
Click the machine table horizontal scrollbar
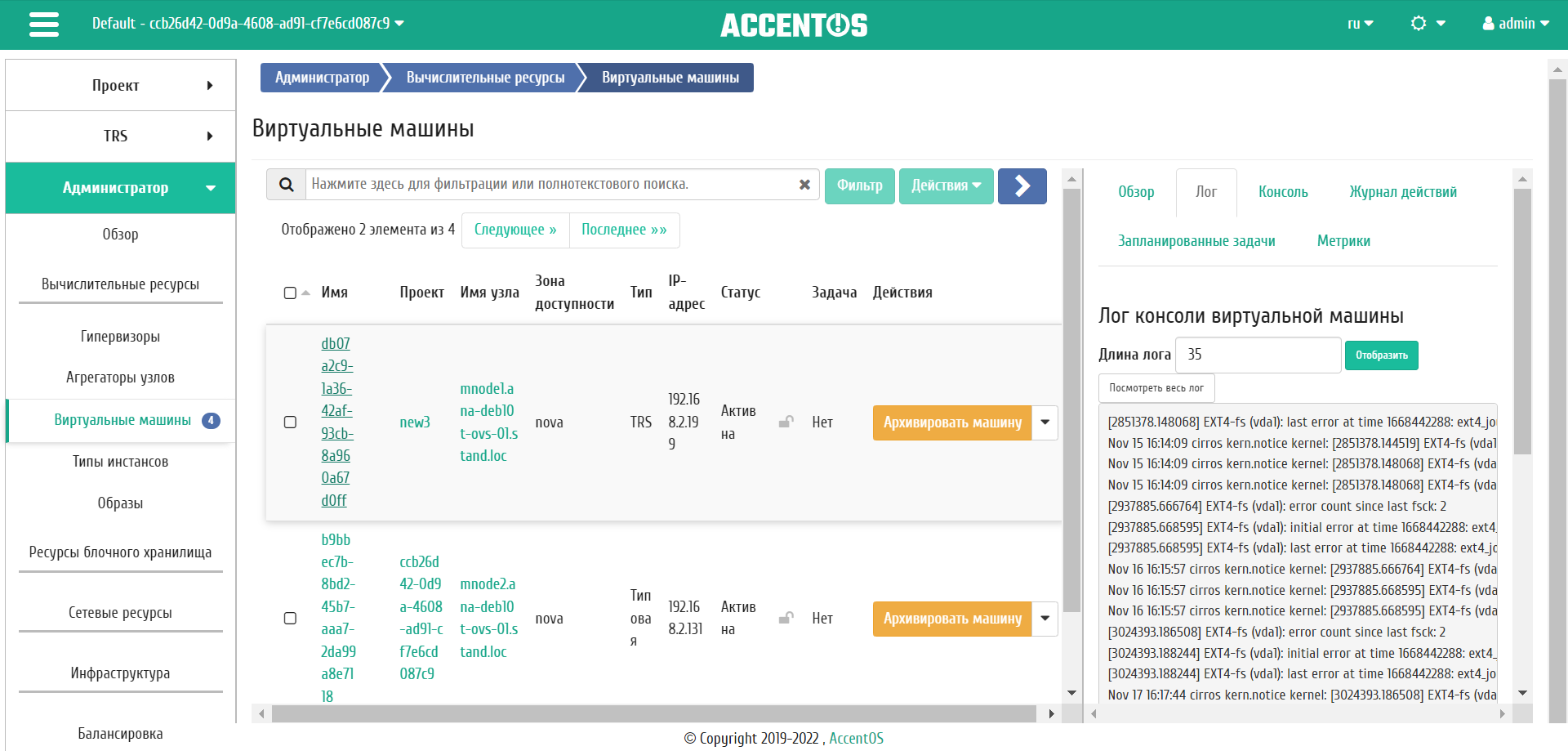click(654, 713)
